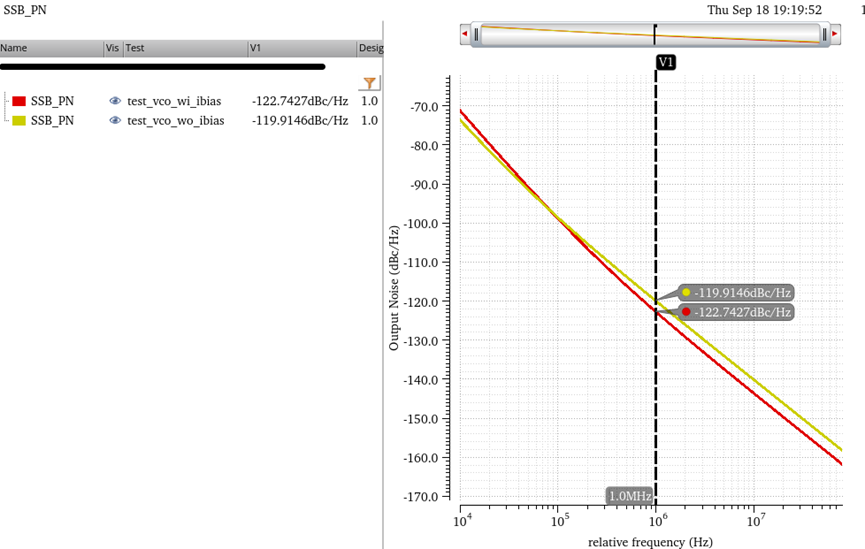Screen dimensions: 865x549
Task: Click the red color swatch of SSB_PN
Action: pos(19,101)
